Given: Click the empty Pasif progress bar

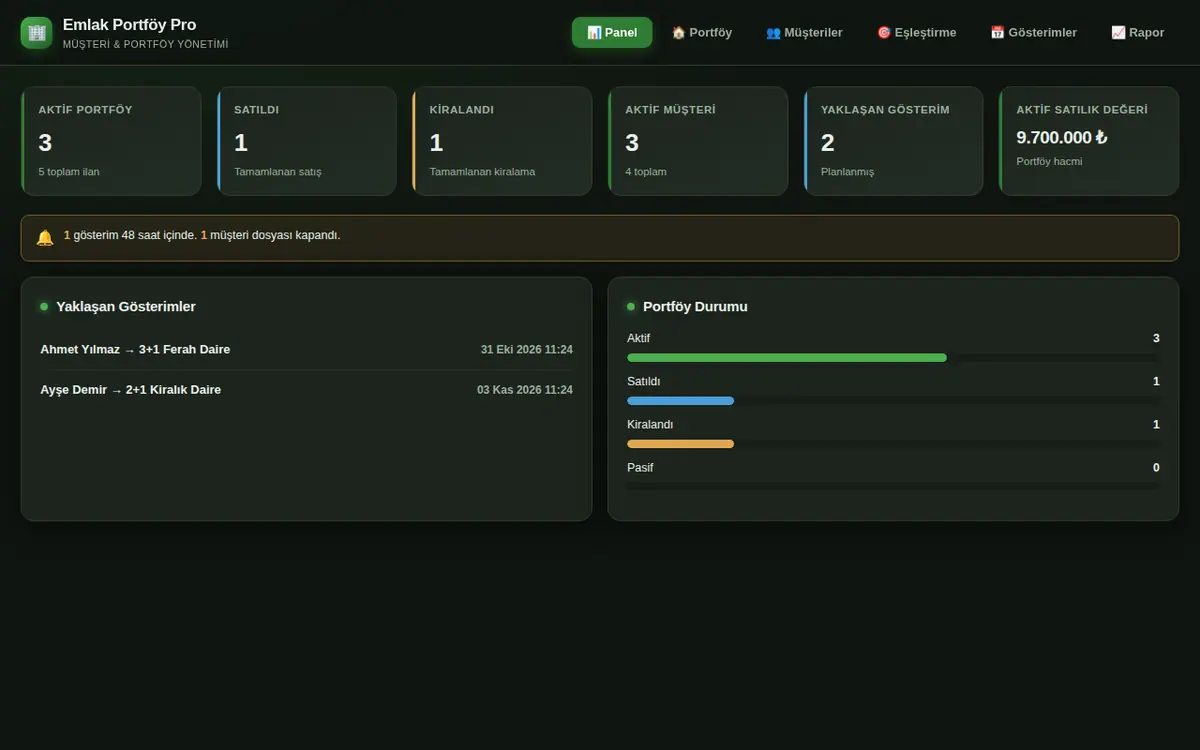Looking at the screenshot, I should pyautogui.click(x=893, y=486).
